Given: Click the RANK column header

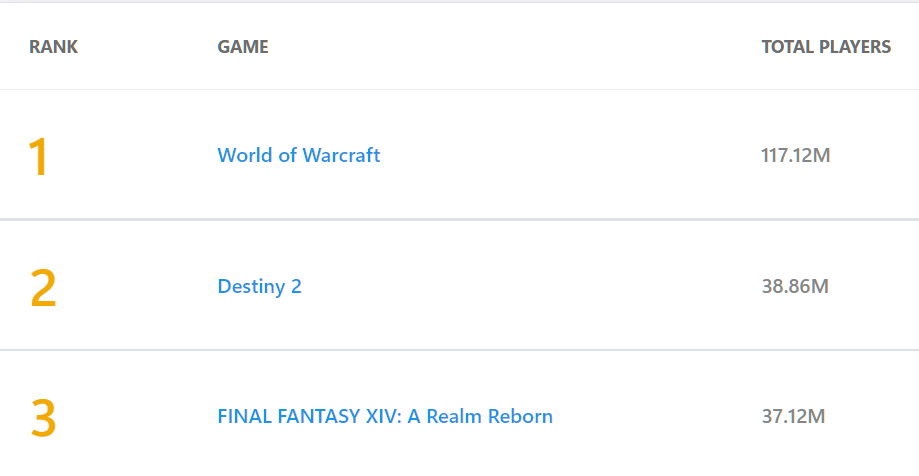Looking at the screenshot, I should (53, 47).
